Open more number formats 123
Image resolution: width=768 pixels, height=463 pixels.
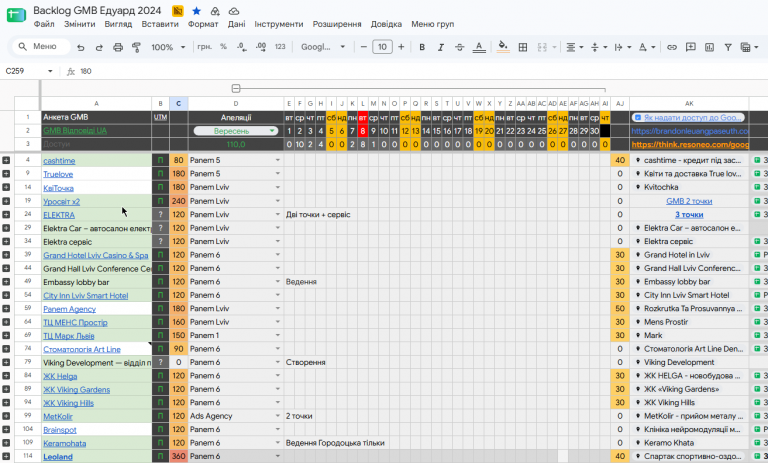click(x=280, y=47)
